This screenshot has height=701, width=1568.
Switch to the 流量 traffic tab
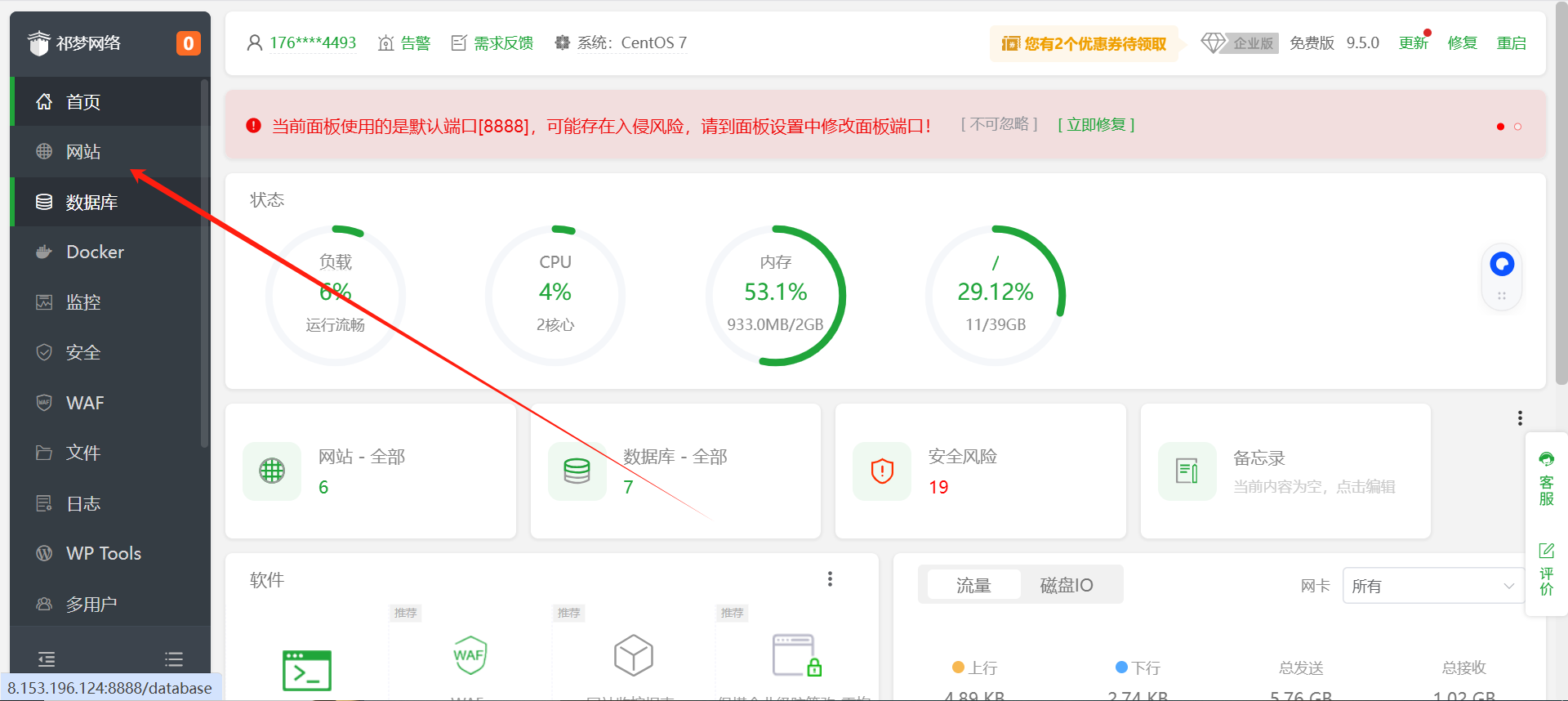coord(973,585)
